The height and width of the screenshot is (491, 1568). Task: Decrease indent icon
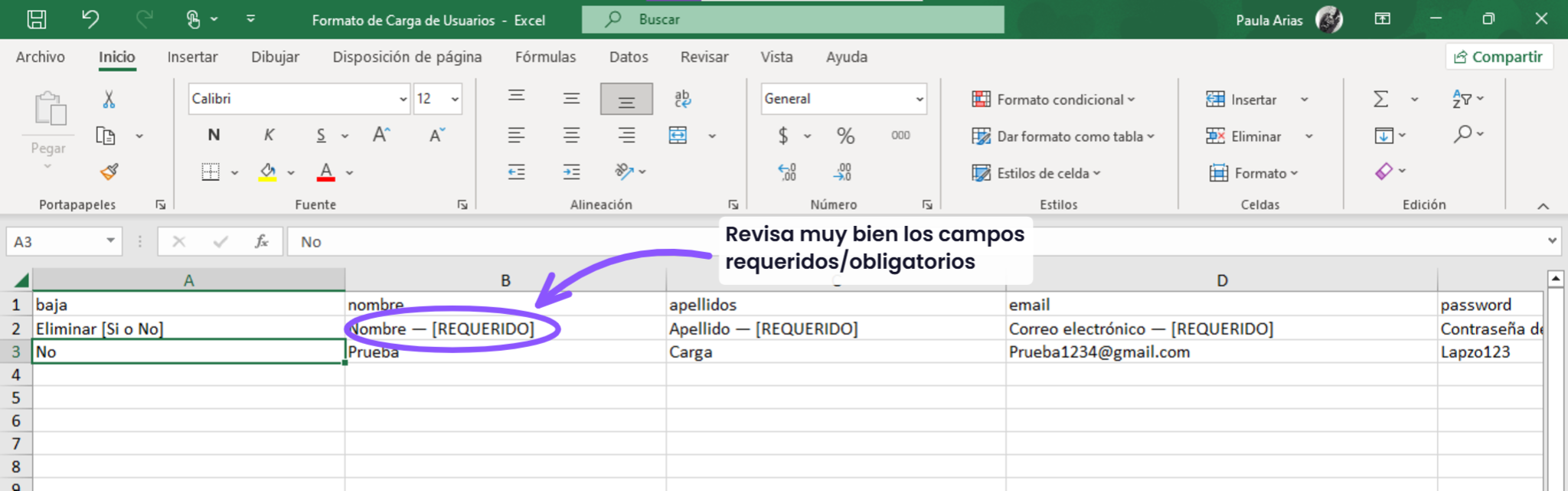coord(517,172)
